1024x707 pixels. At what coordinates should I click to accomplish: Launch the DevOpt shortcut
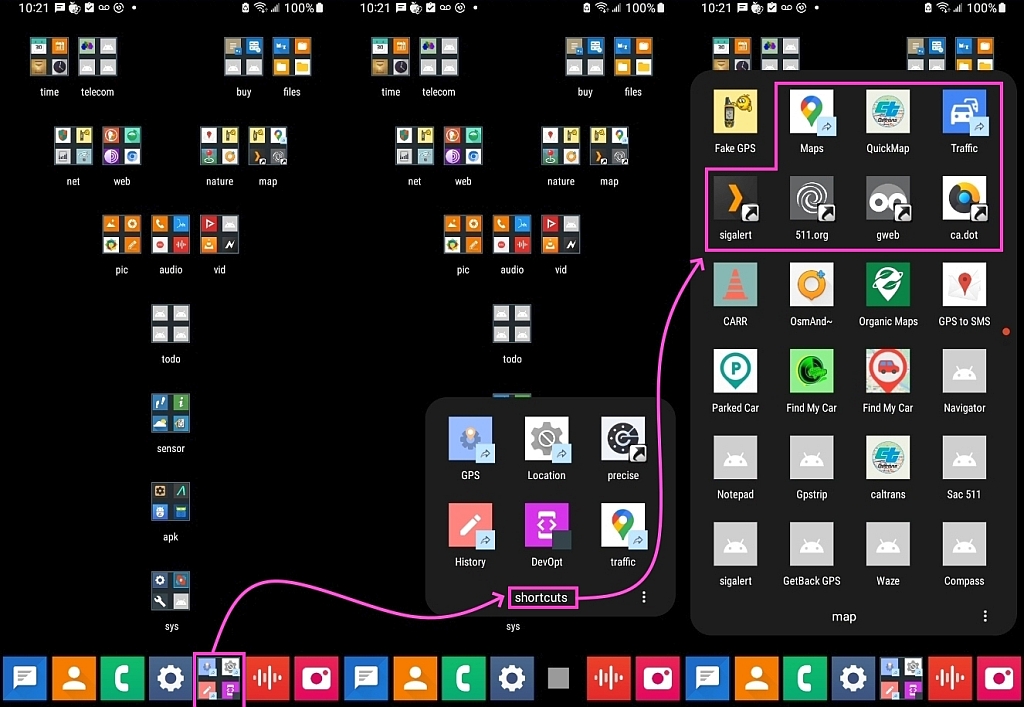pos(547,525)
